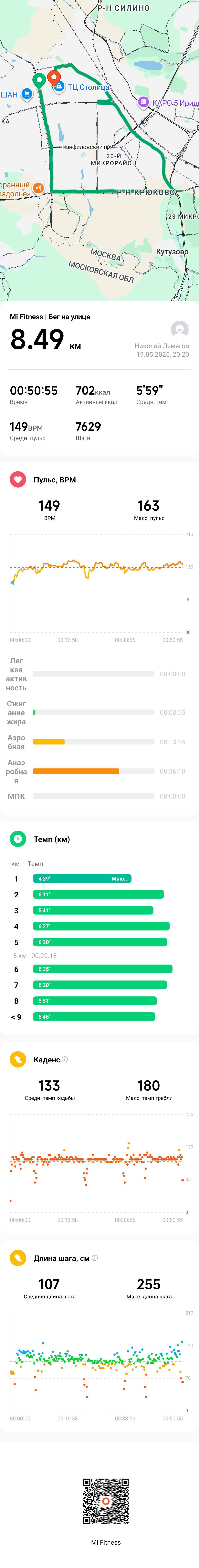Click the yellow stride length icon

(18, 1258)
